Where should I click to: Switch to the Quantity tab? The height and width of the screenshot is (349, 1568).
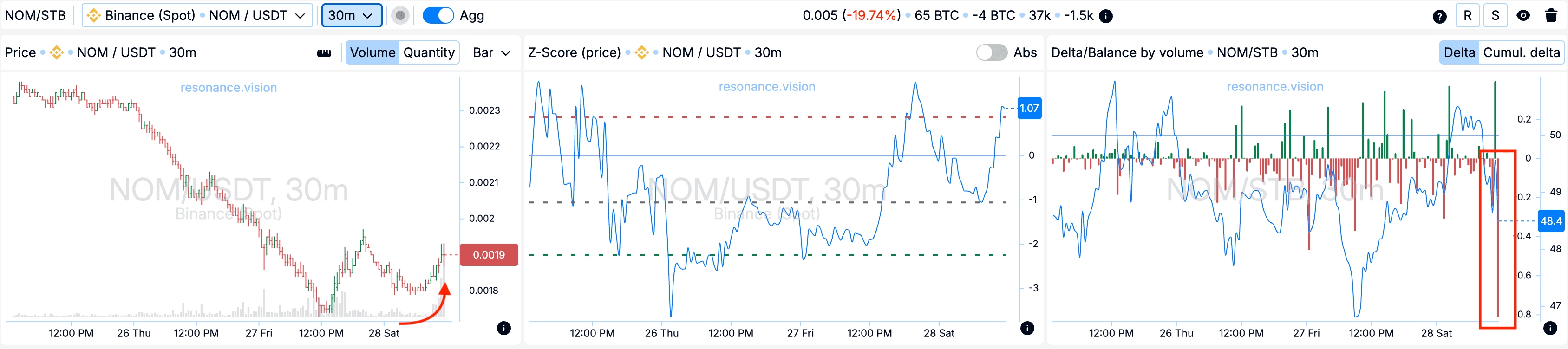[429, 53]
